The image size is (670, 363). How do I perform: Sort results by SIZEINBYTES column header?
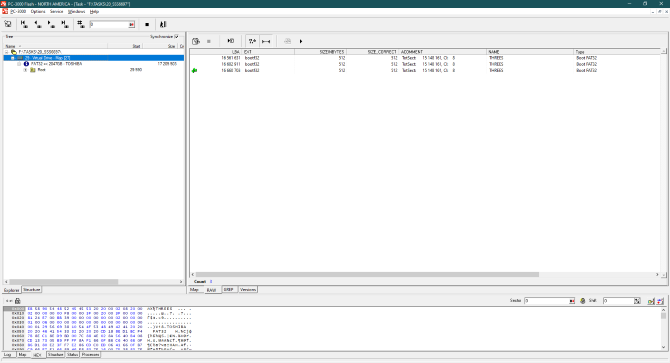320,52
